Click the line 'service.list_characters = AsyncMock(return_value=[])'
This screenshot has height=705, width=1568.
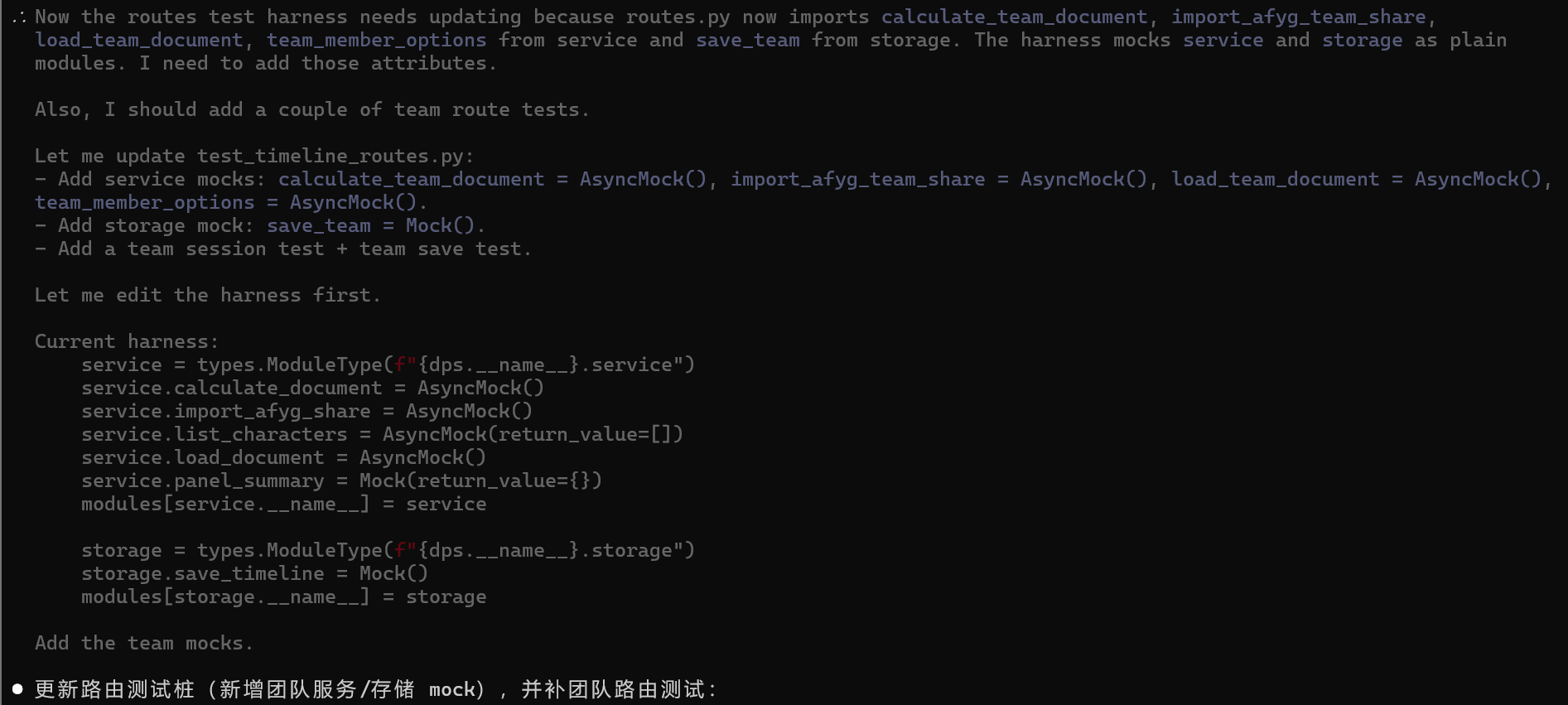pos(382,435)
